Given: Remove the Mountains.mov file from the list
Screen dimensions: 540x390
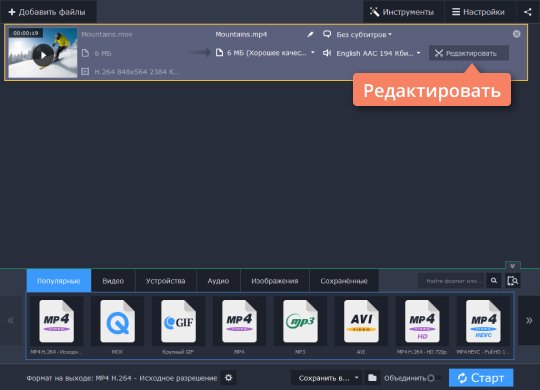Looking at the screenshot, I should tap(516, 34).
